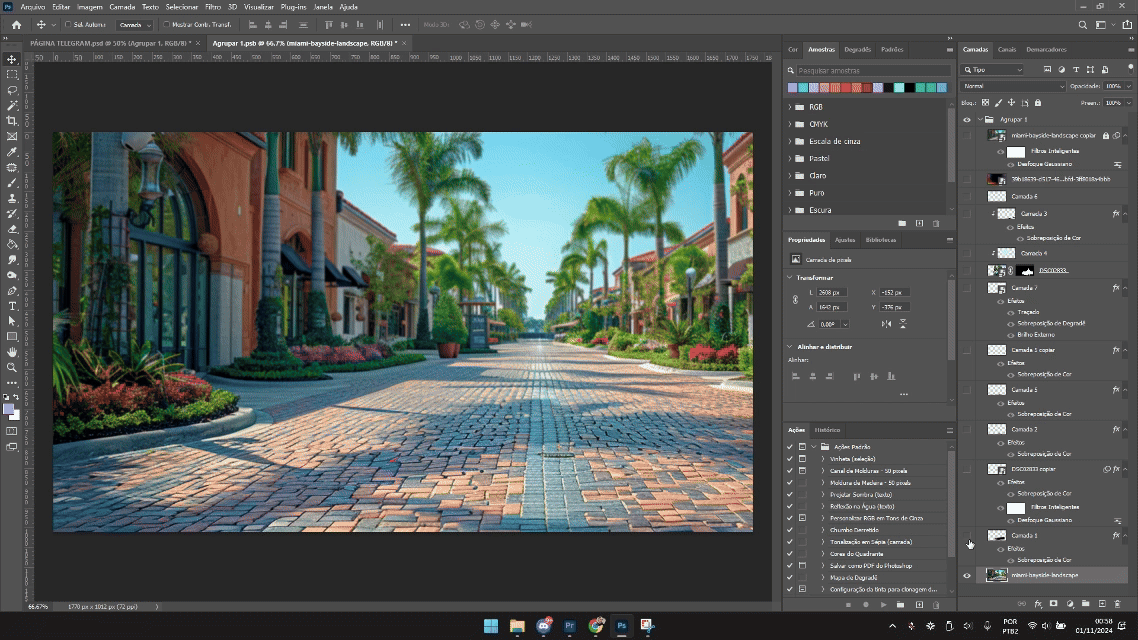The width and height of the screenshot is (1138, 640).
Task: Select the Pen tool
Action: click(x=12, y=291)
